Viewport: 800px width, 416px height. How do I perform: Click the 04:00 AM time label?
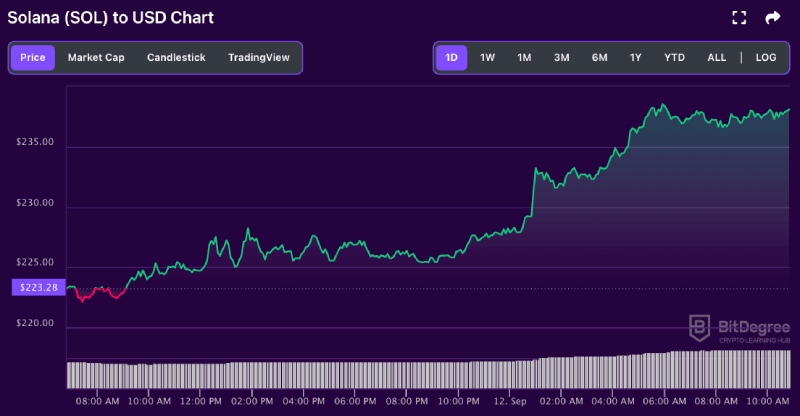click(x=613, y=401)
